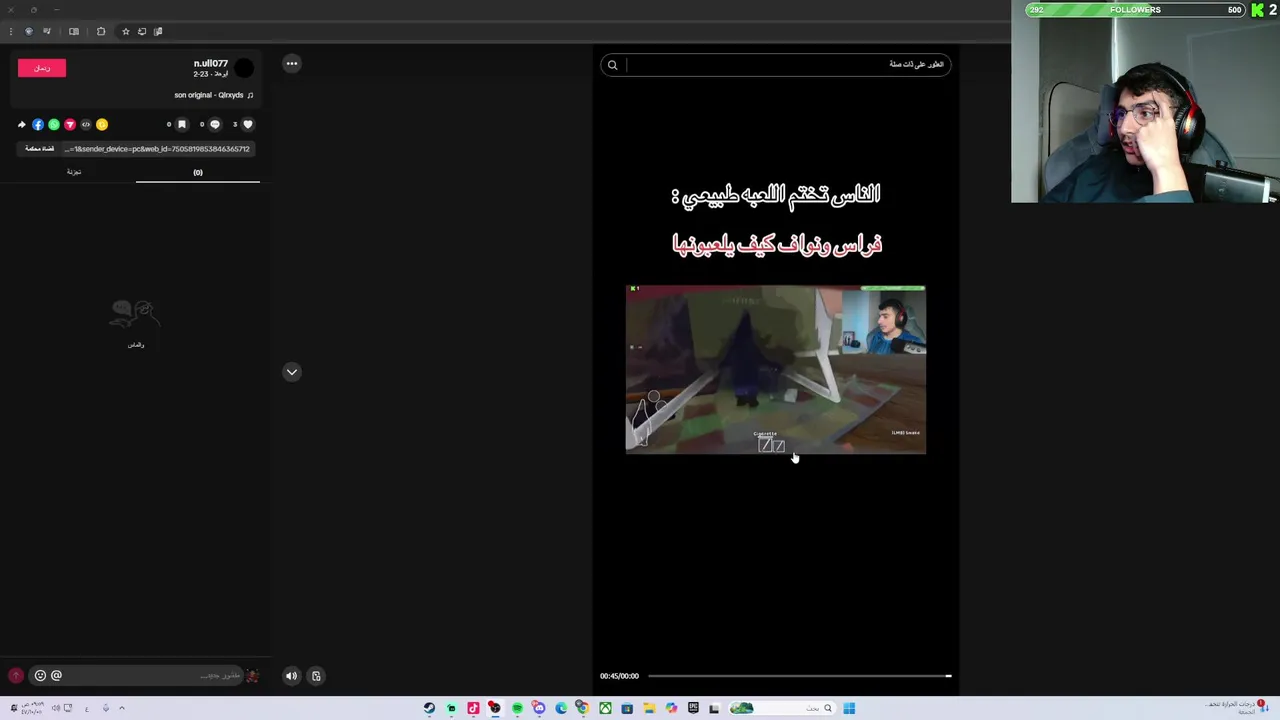Open the browser split screen icon

tap(74, 31)
